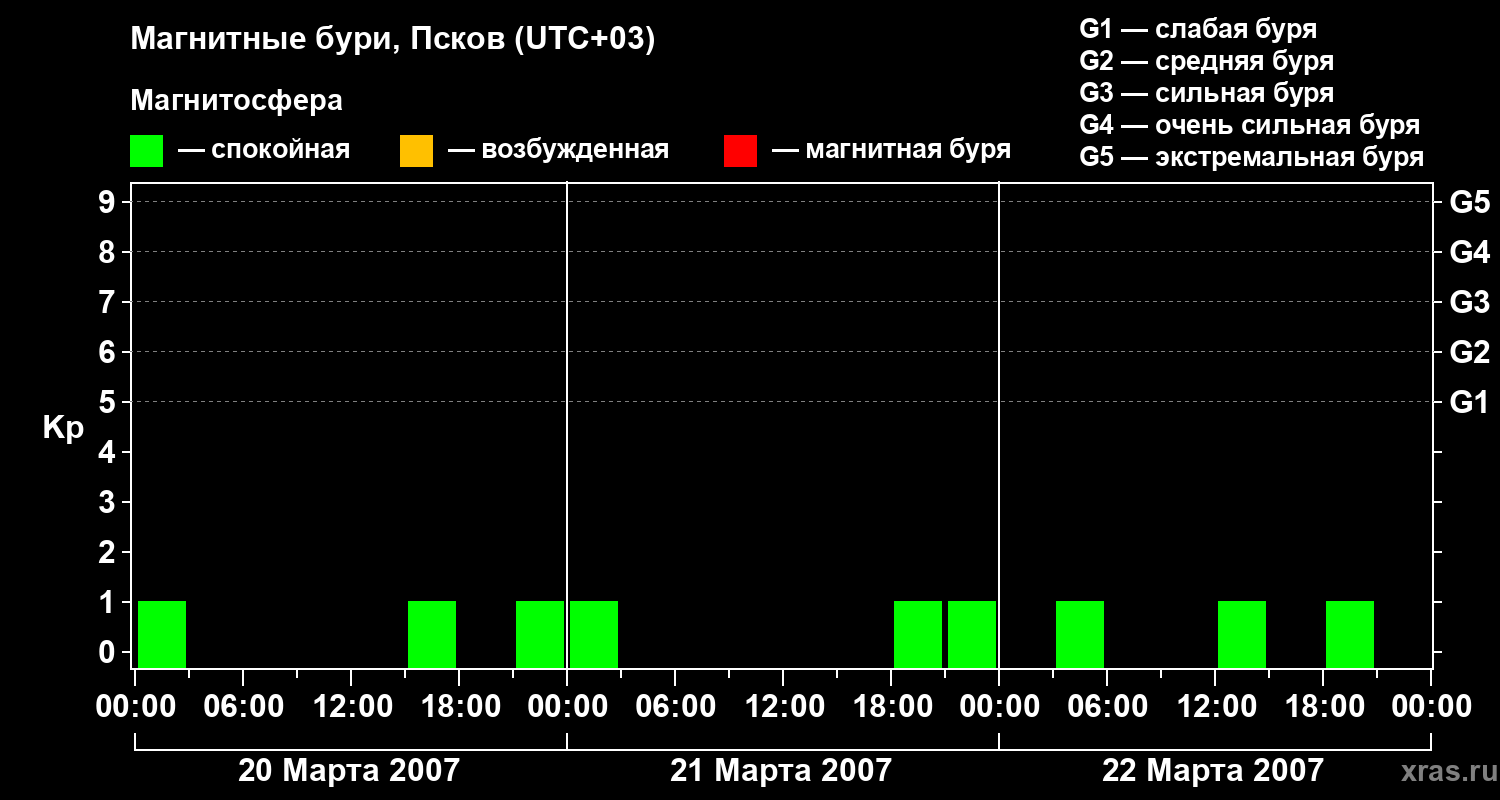The image size is (1500, 800).
Task: Click the green bar at 15:00–18:00 on 20 Марта
Action: tap(432, 635)
